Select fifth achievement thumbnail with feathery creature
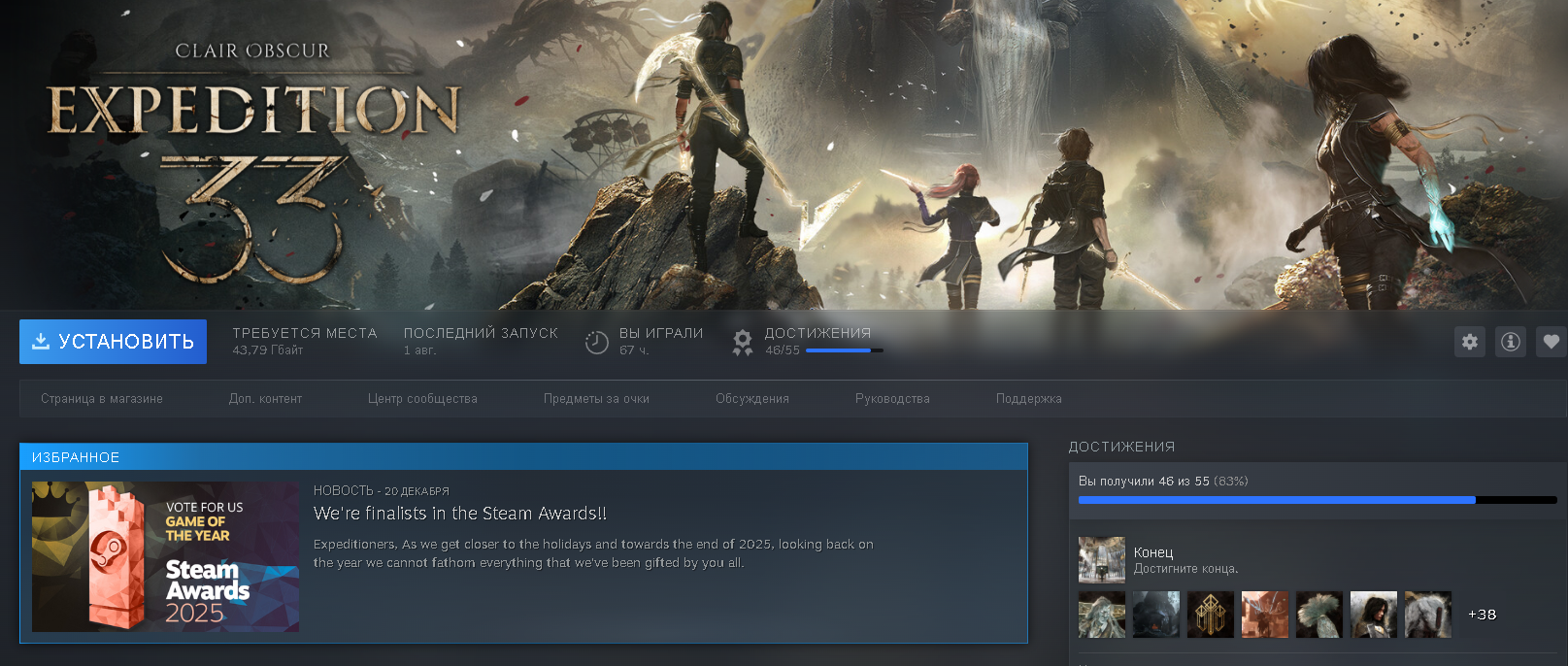 click(x=1319, y=615)
